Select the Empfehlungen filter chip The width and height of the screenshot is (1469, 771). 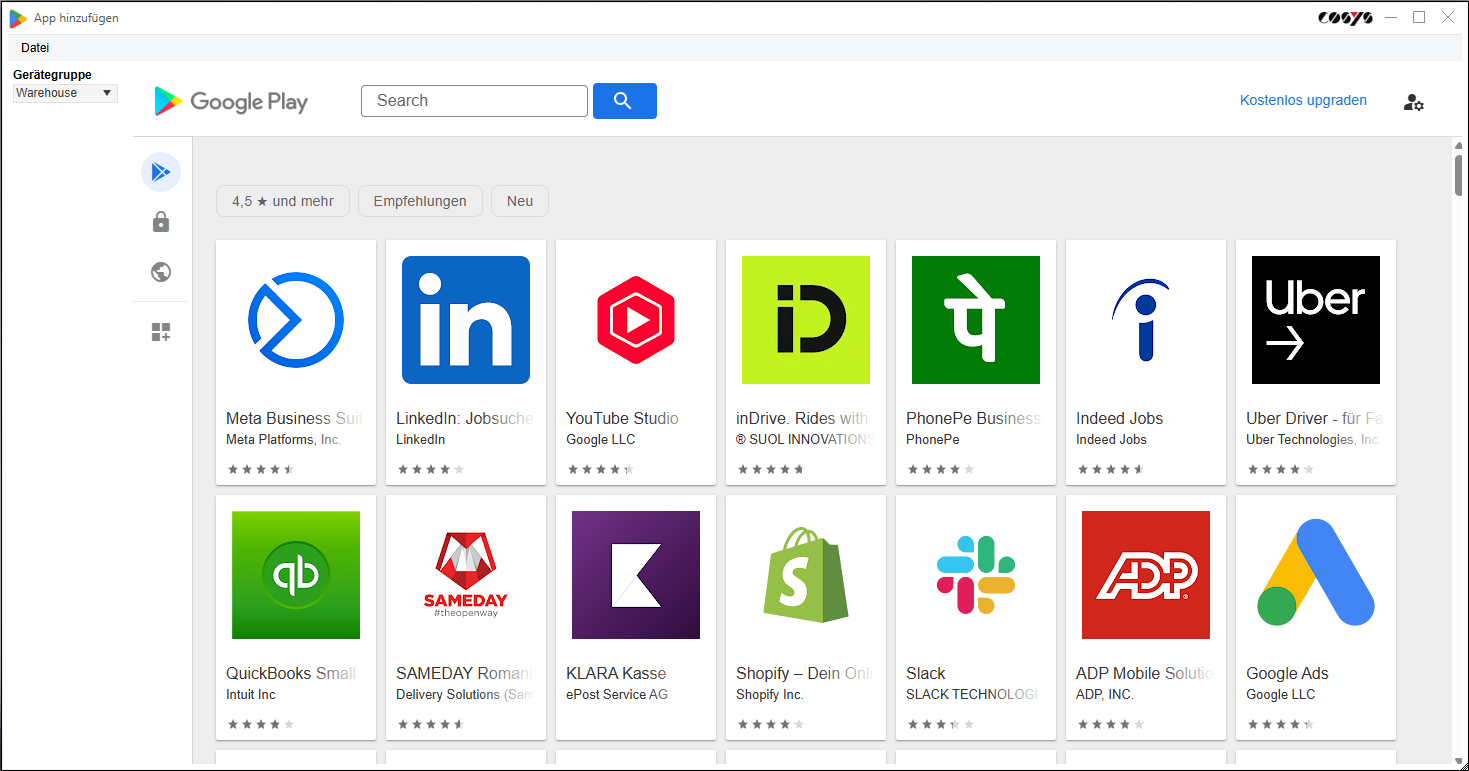tap(420, 201)
